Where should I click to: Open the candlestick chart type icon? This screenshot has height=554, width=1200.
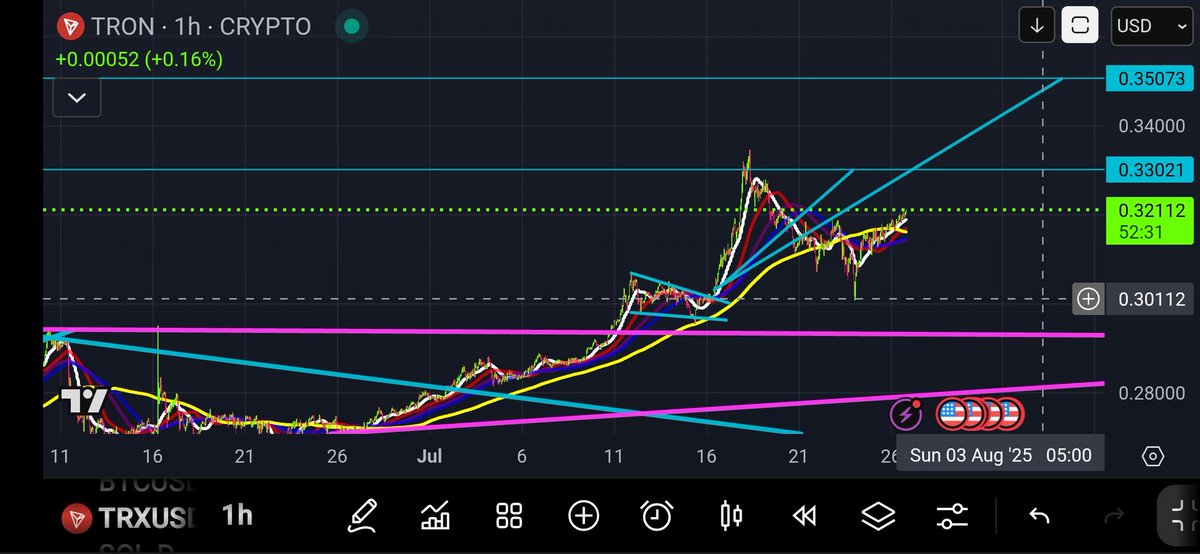point(731,516)
